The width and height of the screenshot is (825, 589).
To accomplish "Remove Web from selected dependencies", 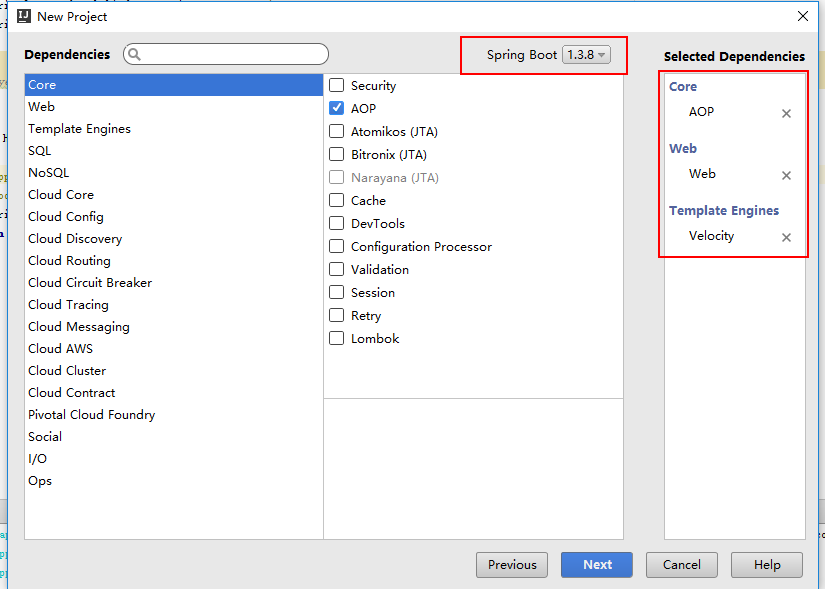I will point(786,175).
